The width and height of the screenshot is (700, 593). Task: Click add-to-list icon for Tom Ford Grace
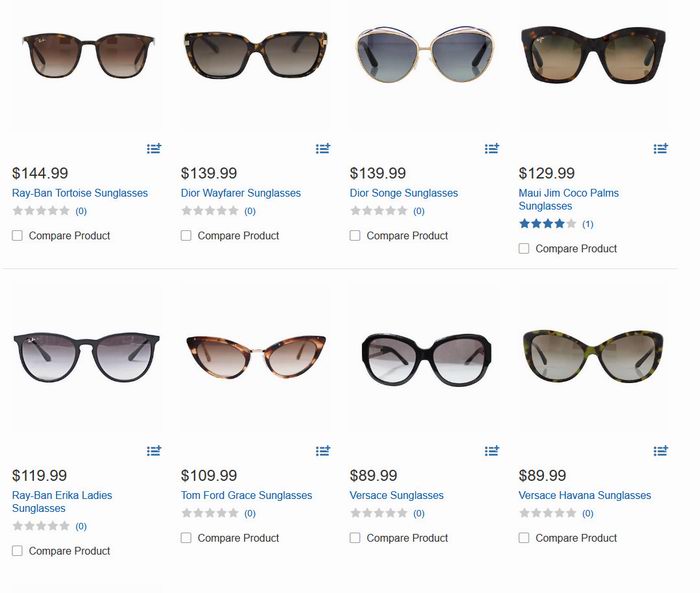pyautogui.click(x=323, y=451)
